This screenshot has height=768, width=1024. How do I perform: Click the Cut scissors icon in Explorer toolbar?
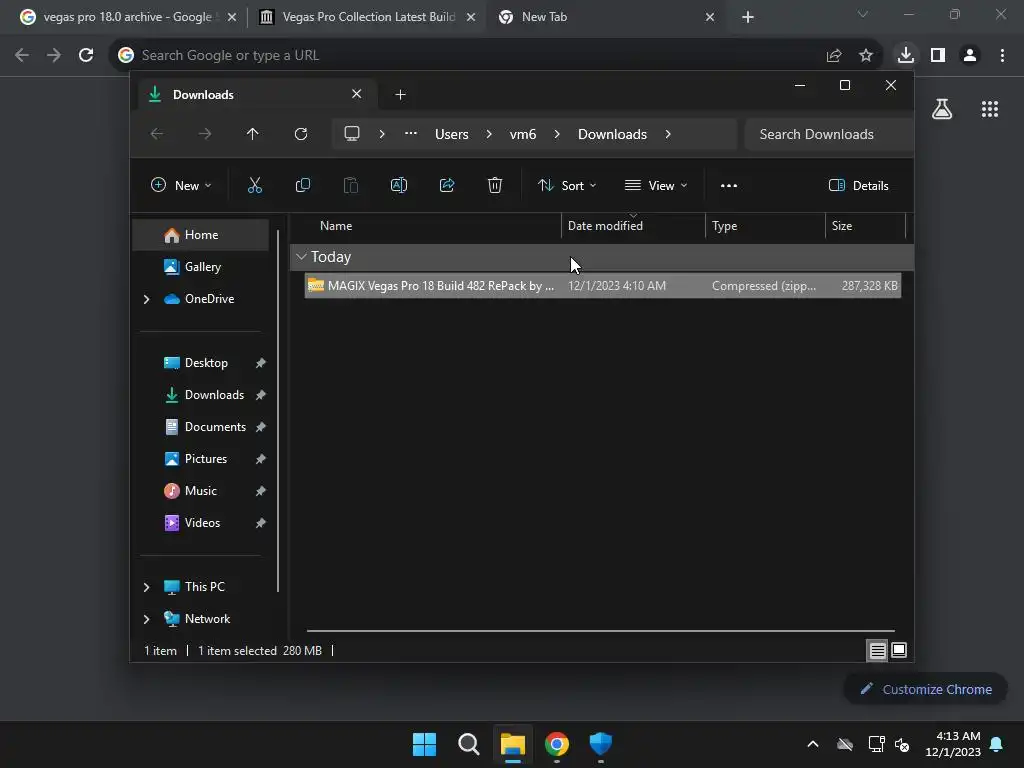(x=255, y=185)
